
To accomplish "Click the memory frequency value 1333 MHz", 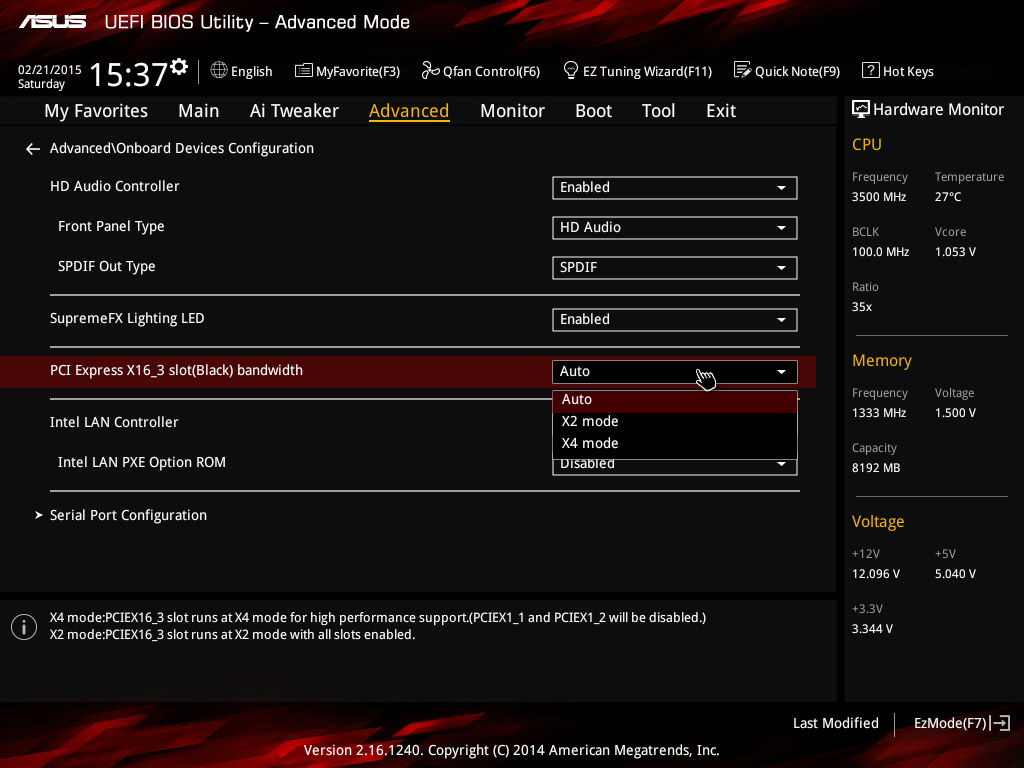I will (x=878, y=413).
